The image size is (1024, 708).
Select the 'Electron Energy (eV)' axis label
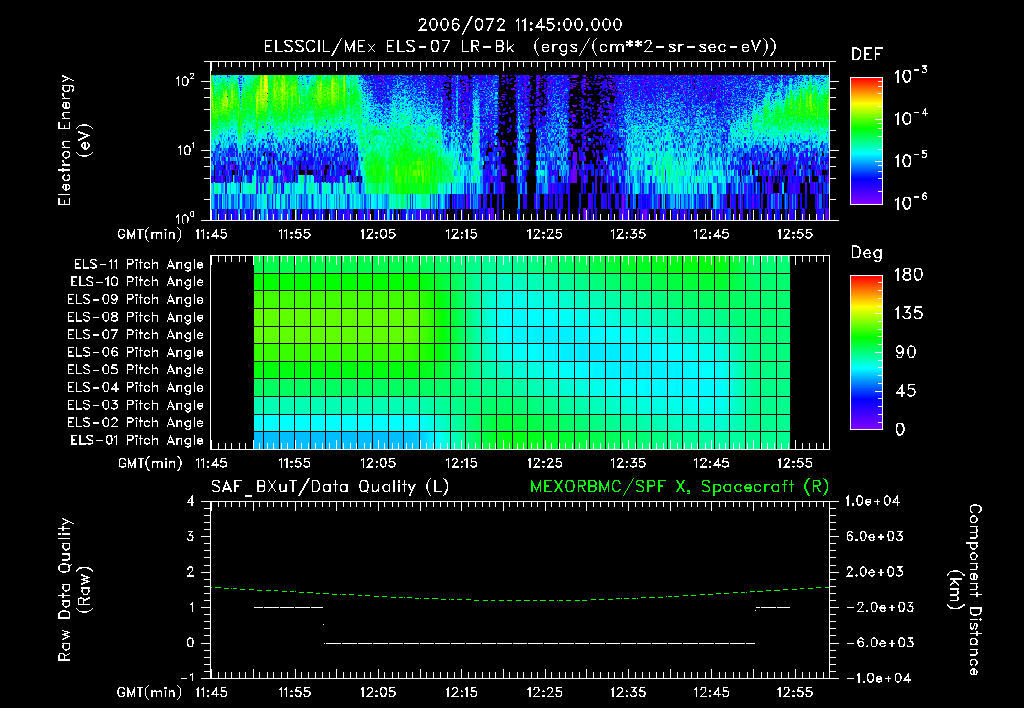point(74,140)
